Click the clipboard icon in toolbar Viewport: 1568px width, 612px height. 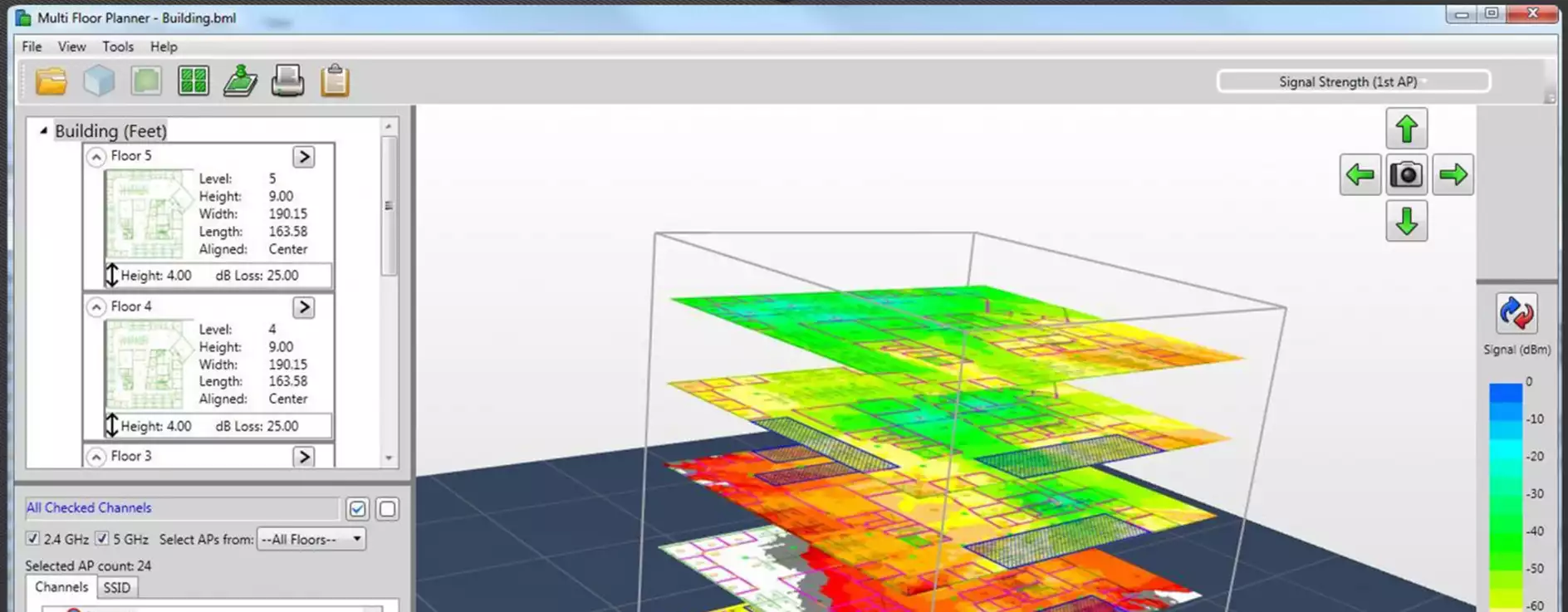click(335, 81)
